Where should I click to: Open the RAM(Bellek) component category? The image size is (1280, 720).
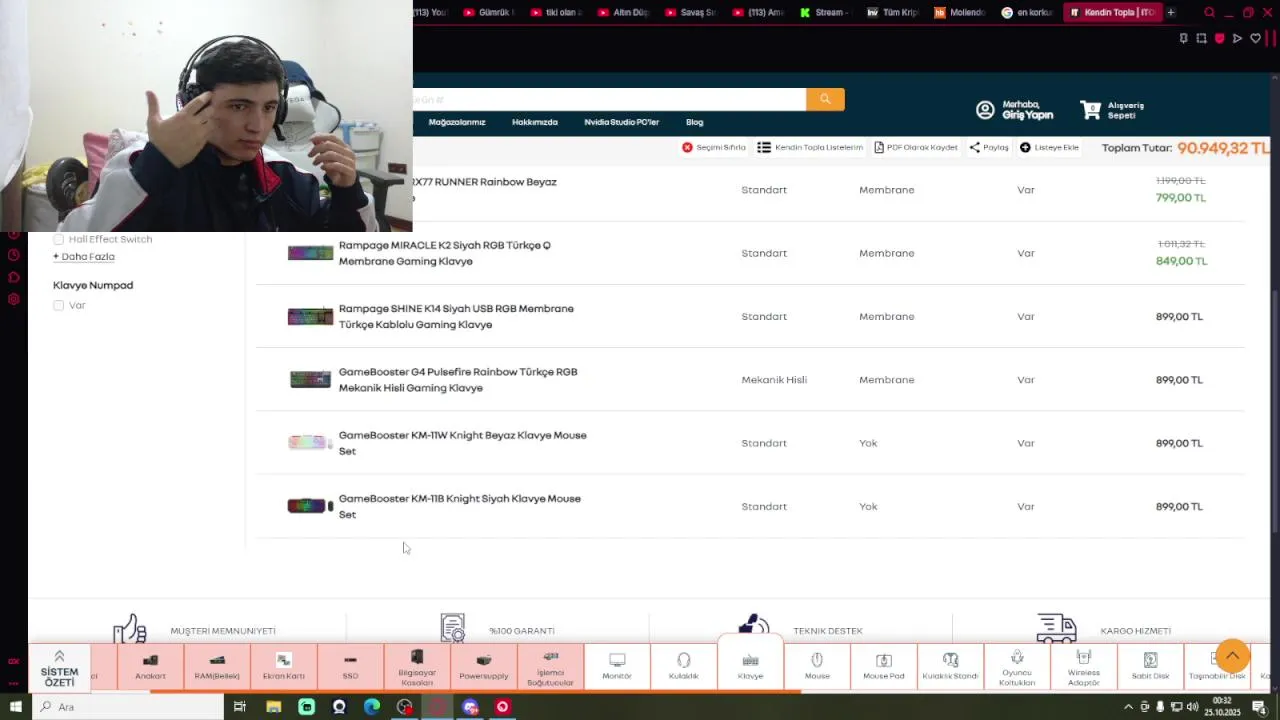pos(217,667)
